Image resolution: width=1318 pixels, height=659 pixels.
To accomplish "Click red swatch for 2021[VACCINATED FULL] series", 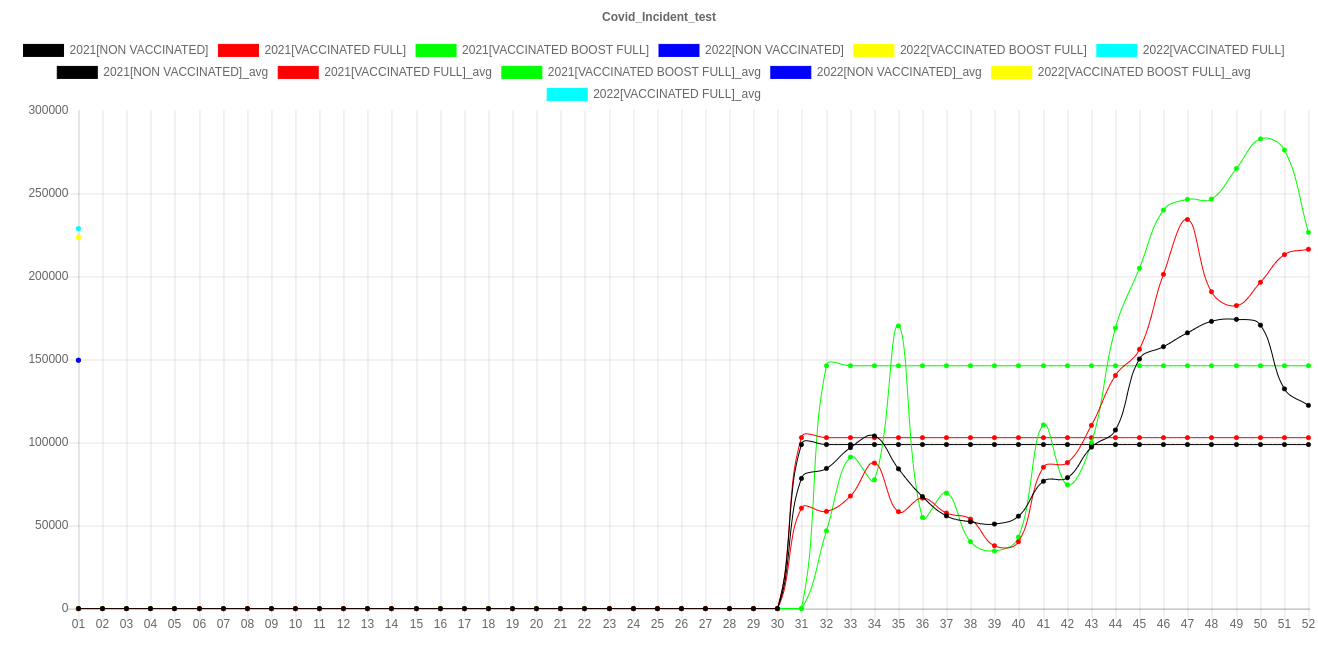I will pos(237,50).
